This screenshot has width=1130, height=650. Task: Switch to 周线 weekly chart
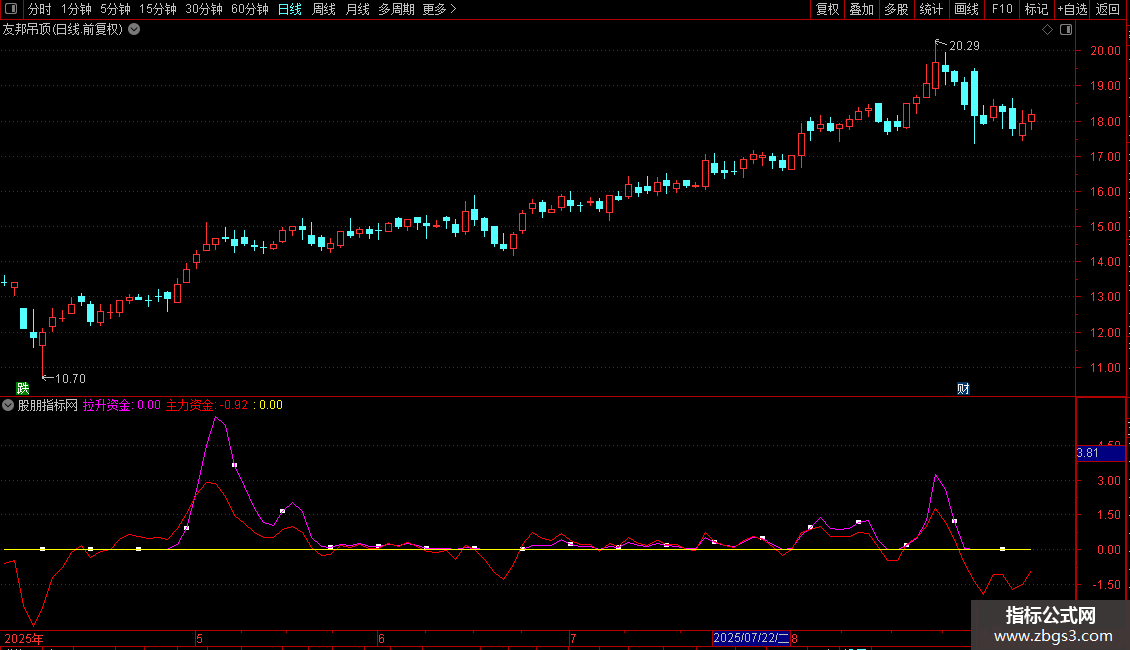pyautogui.click(x=324, y=9)
